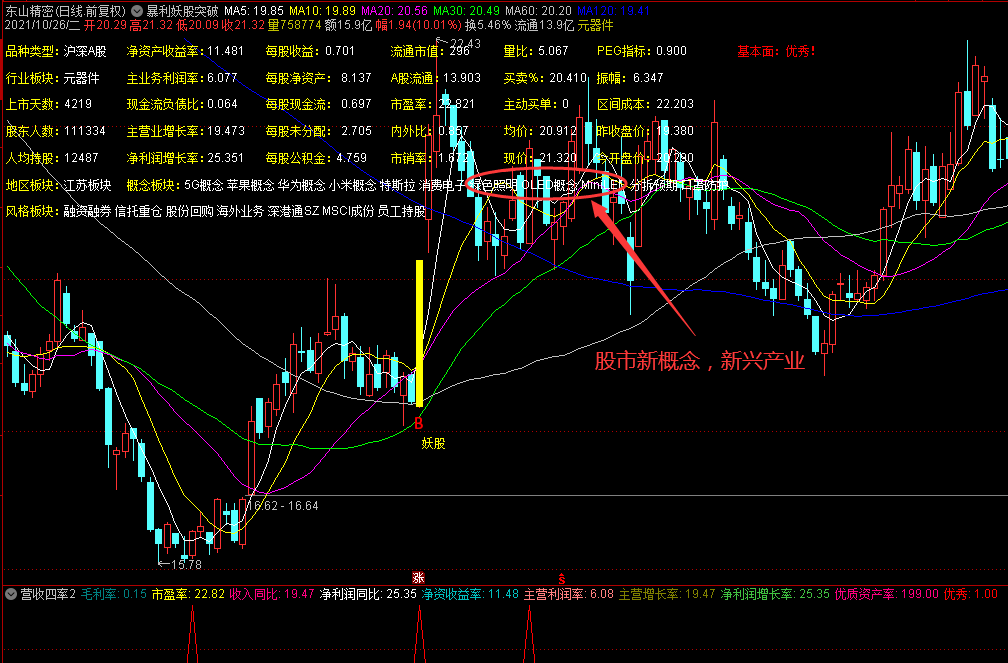Click the 5G概念 concept tag
This screenshot has width=1008, height=663.
pos(203,185)
